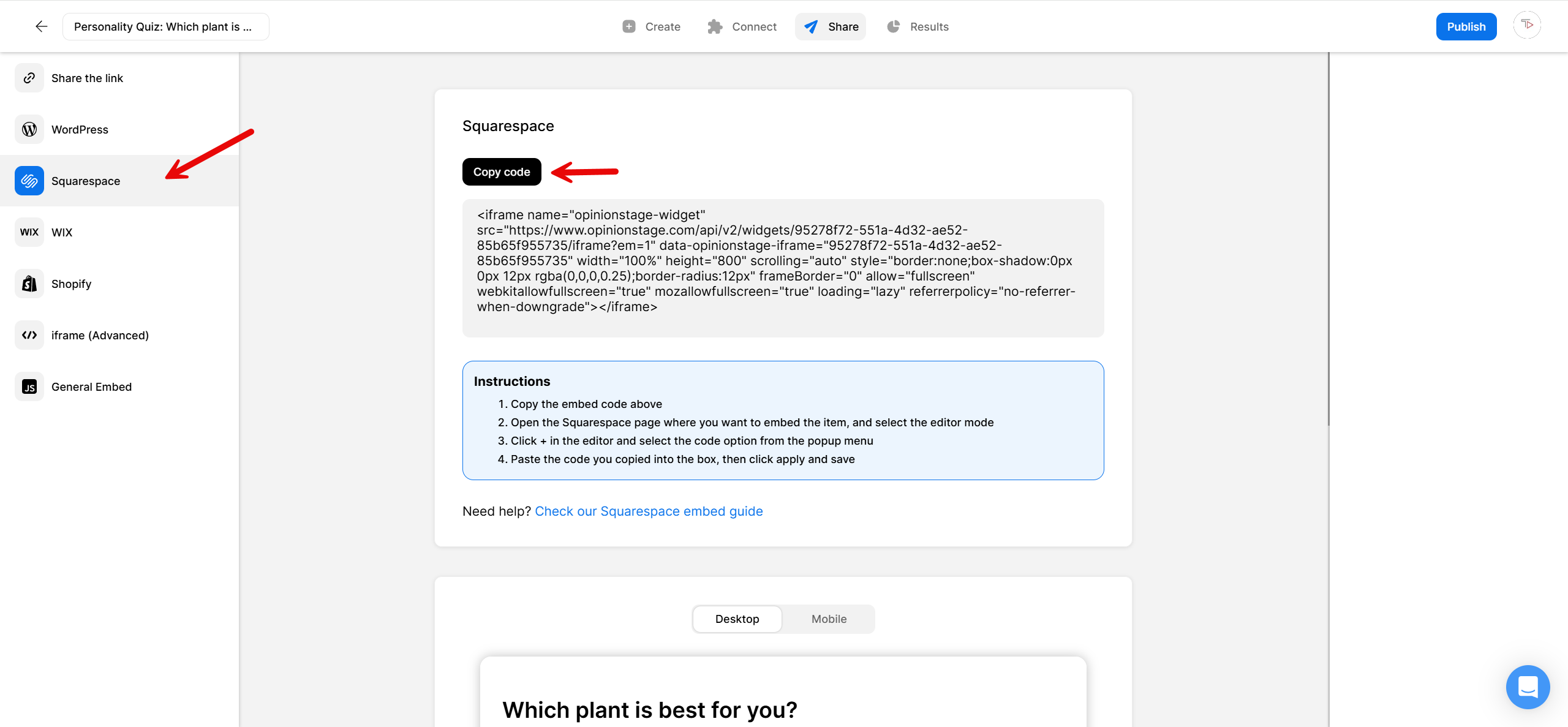1568x727 pixels.
Task: Click the Connect plug icon
Action: pyautogui.click(x=715, y=26)
